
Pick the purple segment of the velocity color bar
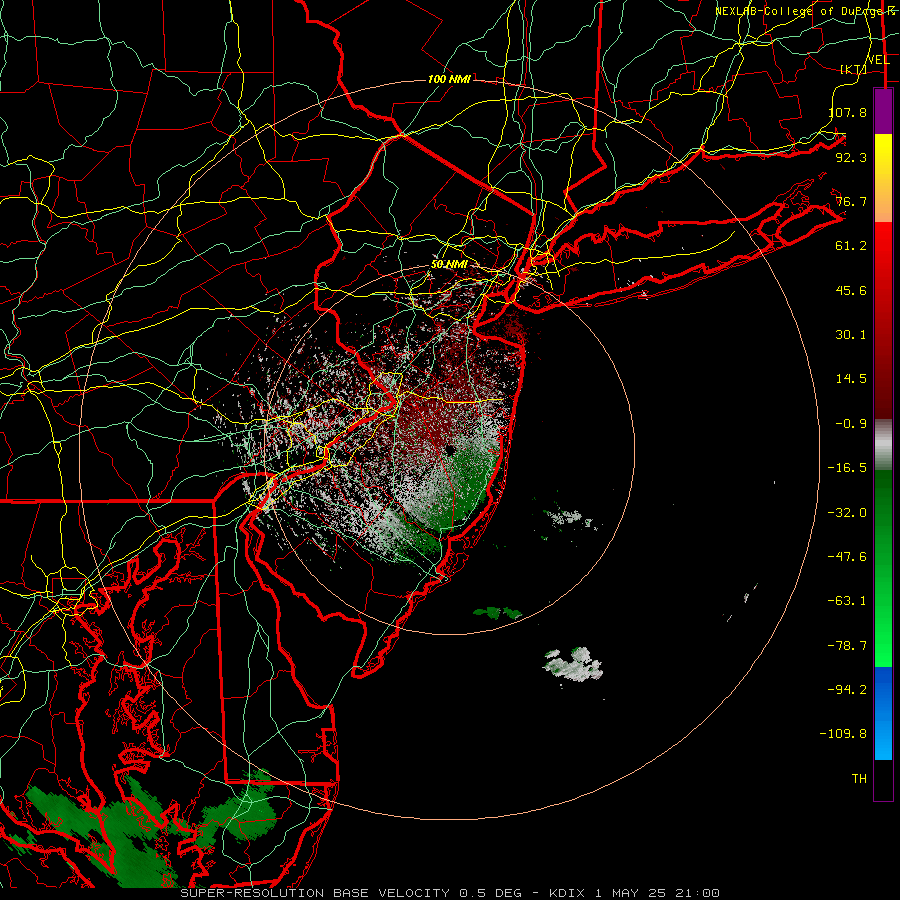pos(883,111)
